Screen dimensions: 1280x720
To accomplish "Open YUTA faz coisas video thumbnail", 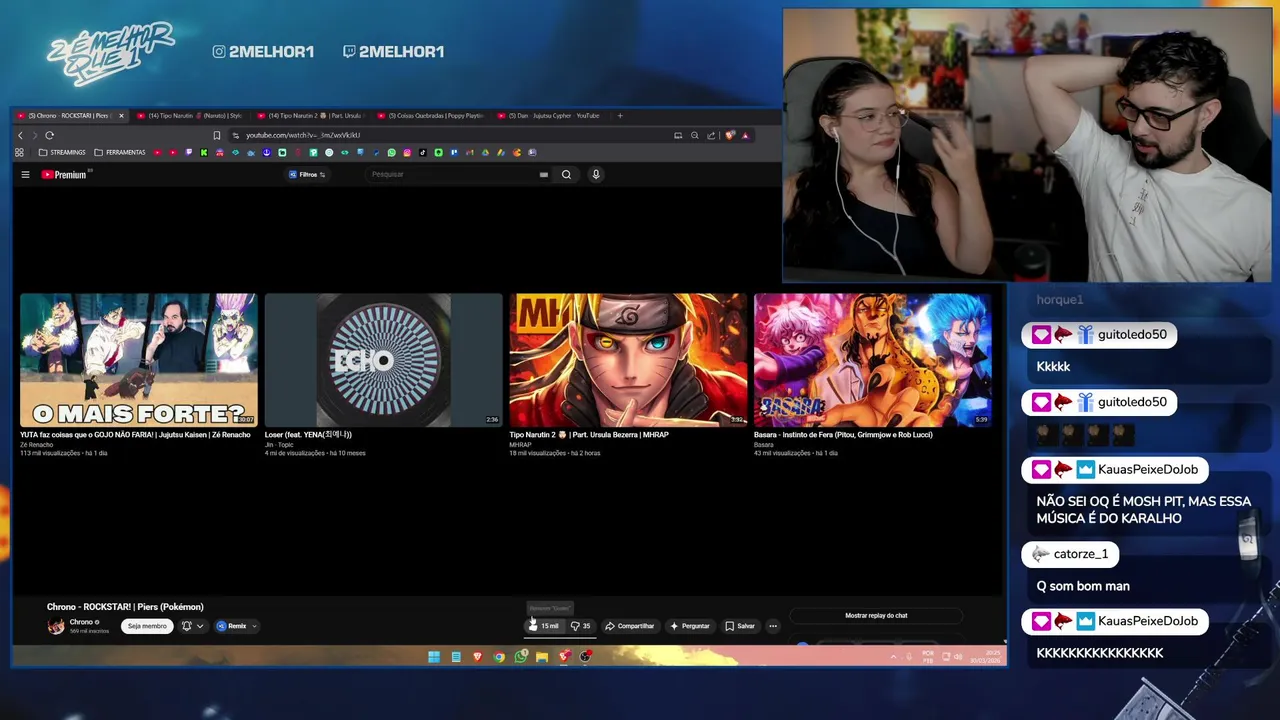I will tap(138, 360).
